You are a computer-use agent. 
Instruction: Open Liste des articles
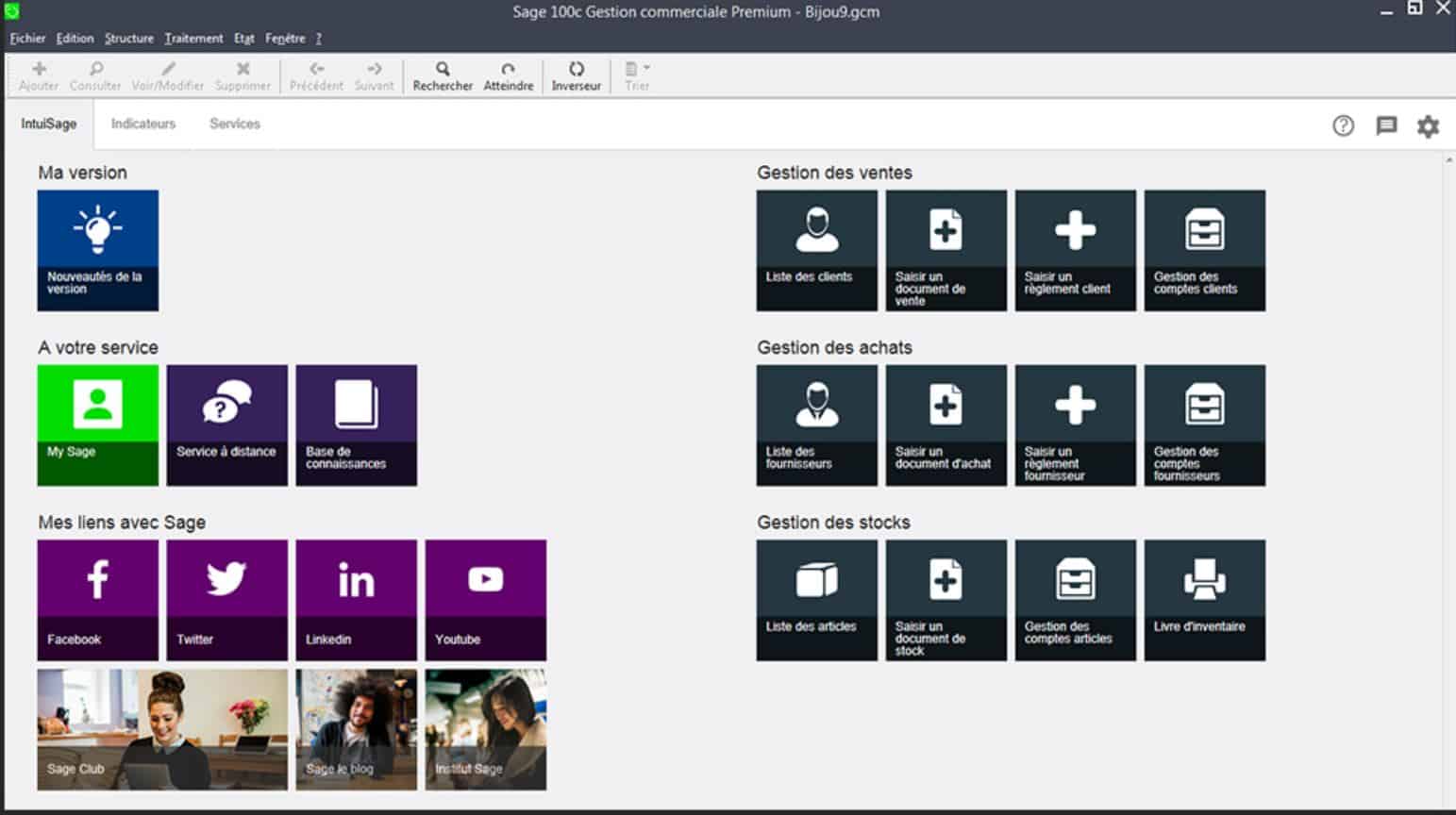tap(815, 599)
